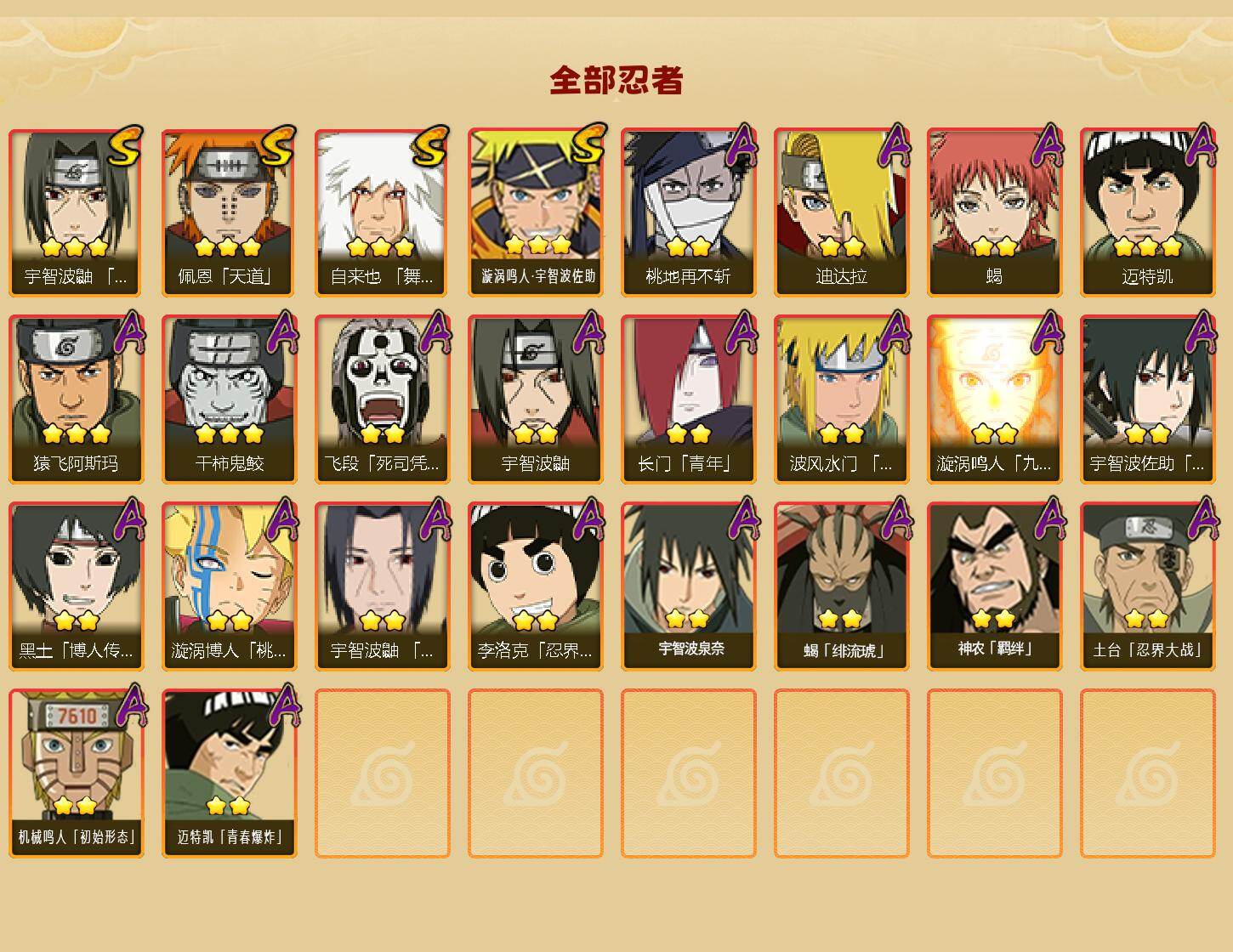Click the first empty ninja slot
The image size is (1233, 952).
383,773
